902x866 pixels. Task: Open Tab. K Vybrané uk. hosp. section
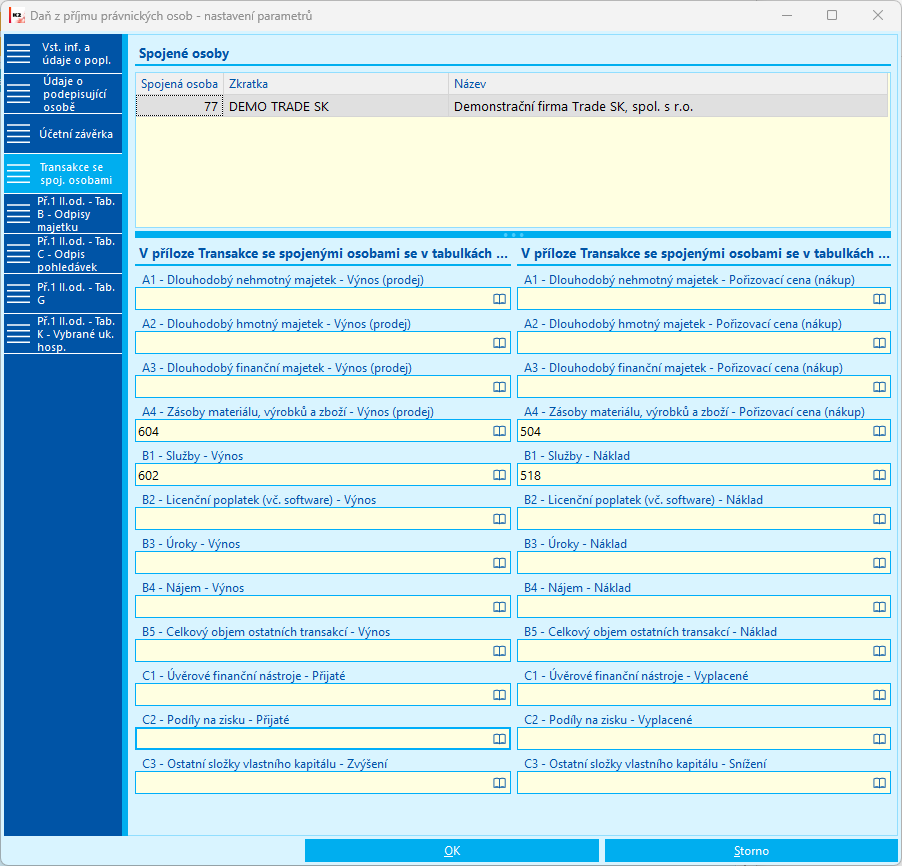click(63, 334)
